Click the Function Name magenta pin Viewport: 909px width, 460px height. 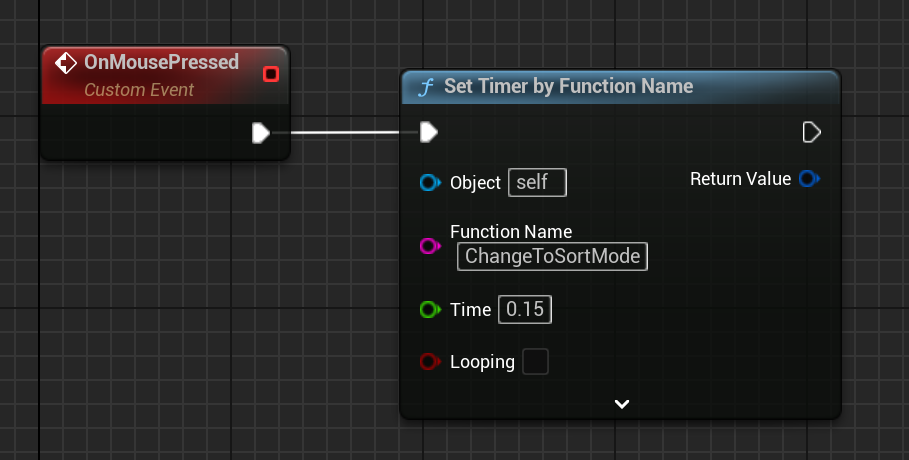pyautogui.click(x=430, y=246)
